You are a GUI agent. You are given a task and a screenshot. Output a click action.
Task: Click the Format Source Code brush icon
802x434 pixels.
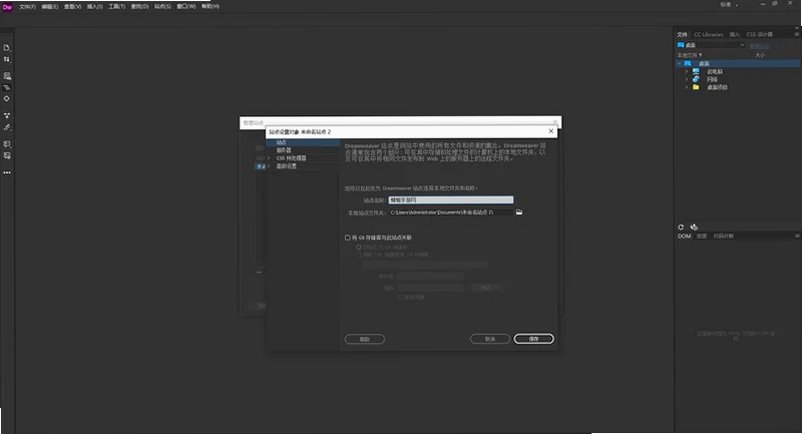click(7, 127)
